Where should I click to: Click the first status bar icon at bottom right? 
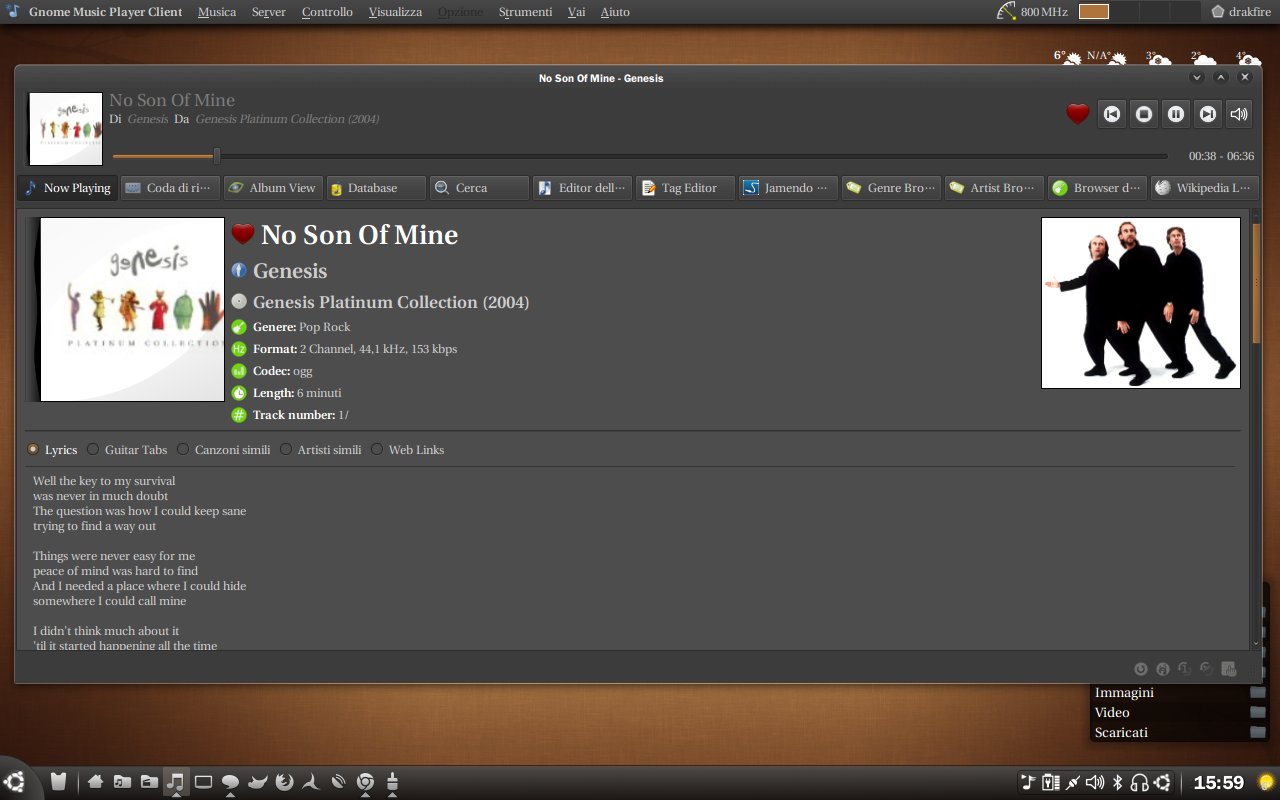pos(1140,669)
